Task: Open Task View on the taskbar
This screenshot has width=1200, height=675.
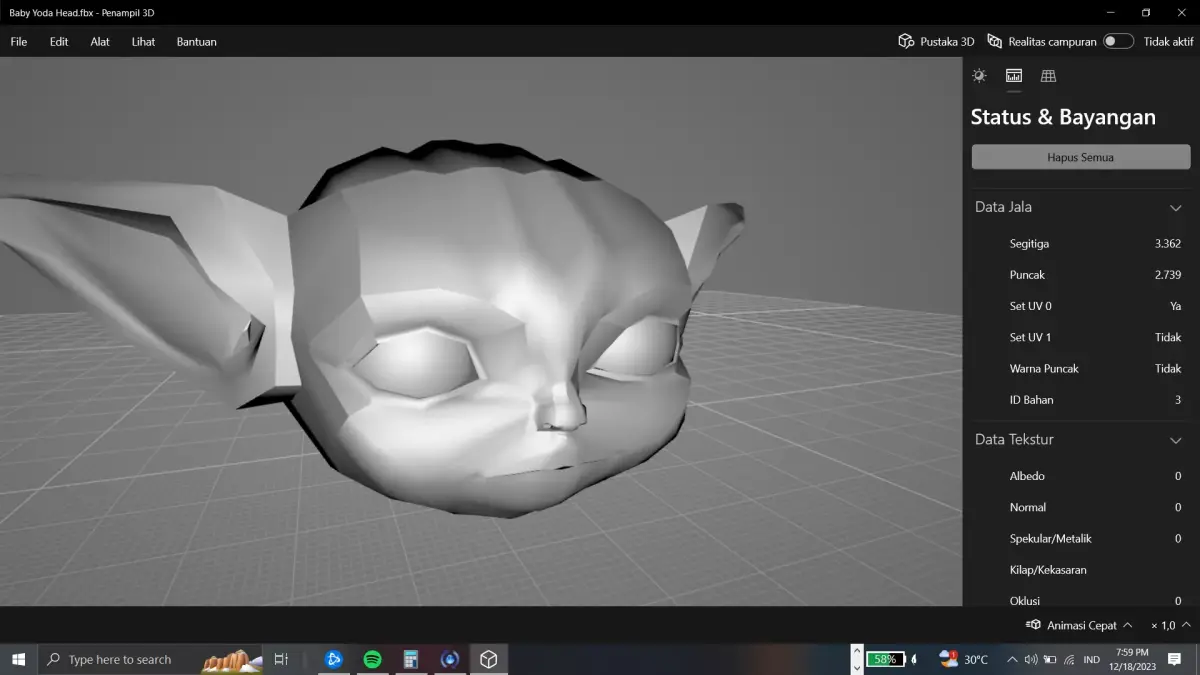Action: coord(281,659)
